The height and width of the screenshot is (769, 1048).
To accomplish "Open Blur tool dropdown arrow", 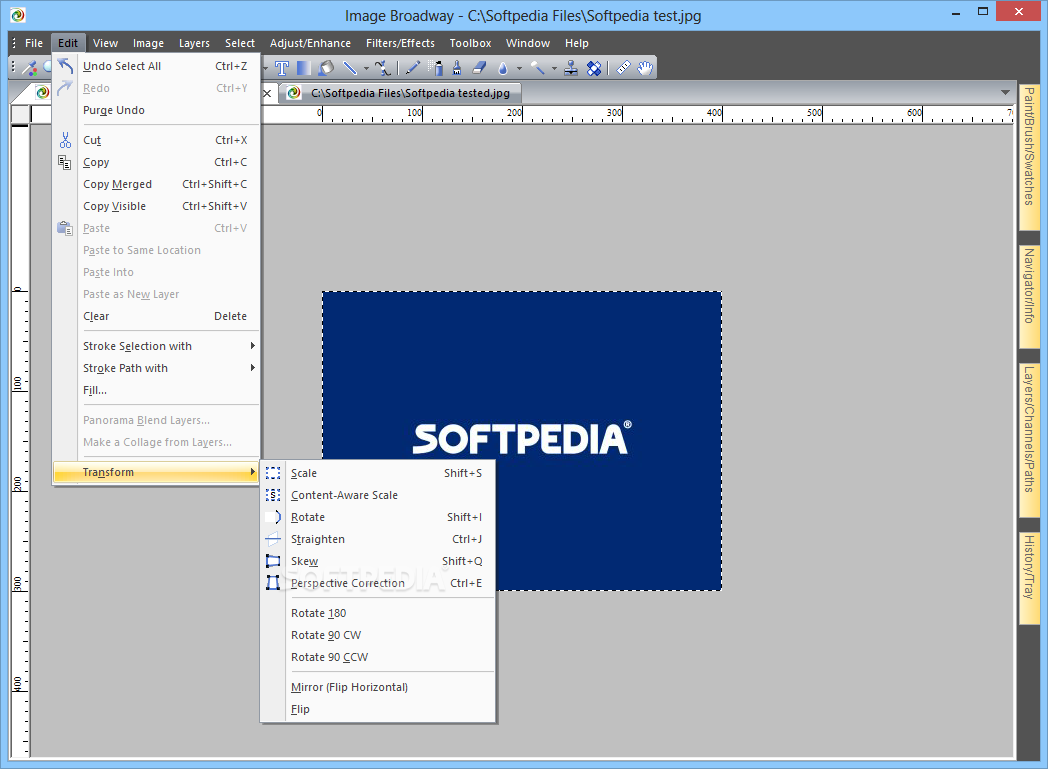I will click(x=519, y=68).
